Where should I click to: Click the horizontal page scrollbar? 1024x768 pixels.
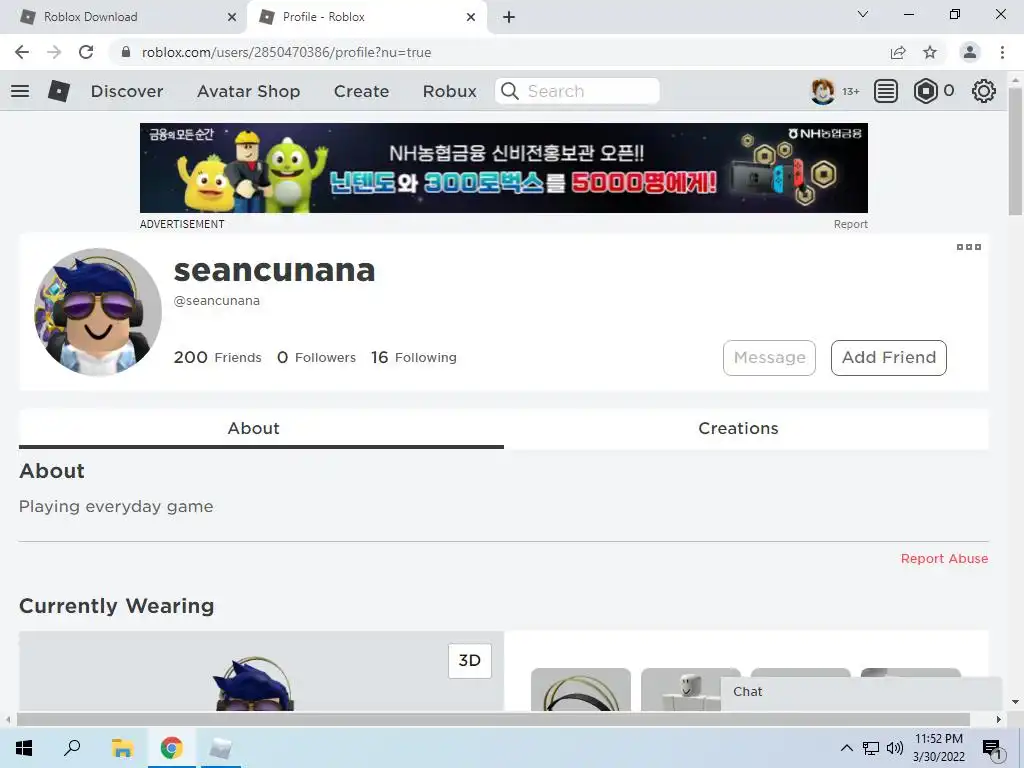point(493,720)
